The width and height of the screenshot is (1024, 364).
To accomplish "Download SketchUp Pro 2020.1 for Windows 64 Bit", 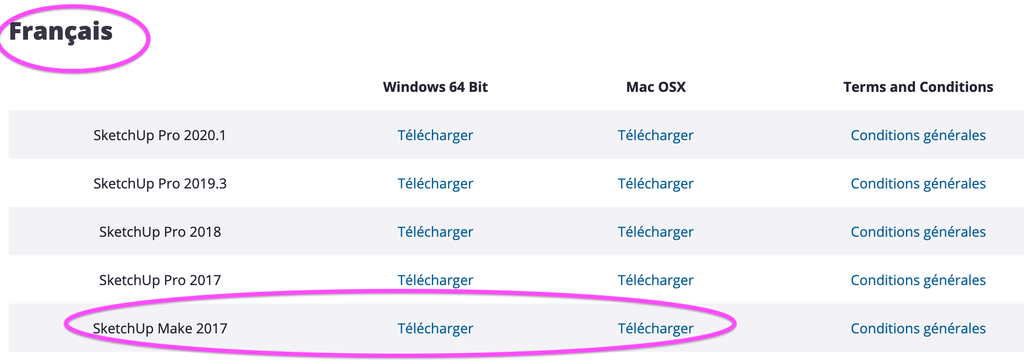I will 435,135.
